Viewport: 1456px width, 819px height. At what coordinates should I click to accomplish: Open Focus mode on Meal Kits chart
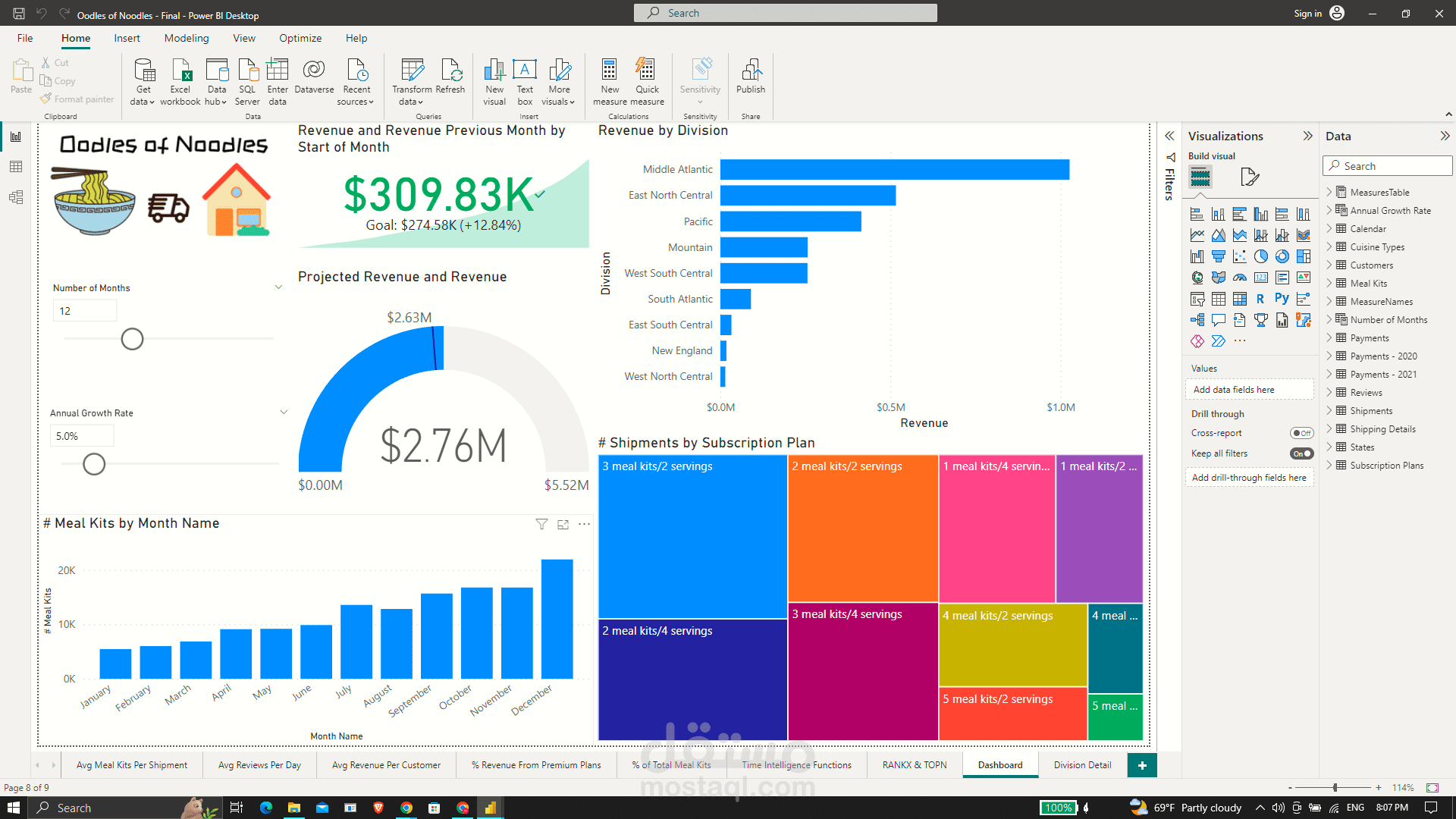[x=563, y=524]
